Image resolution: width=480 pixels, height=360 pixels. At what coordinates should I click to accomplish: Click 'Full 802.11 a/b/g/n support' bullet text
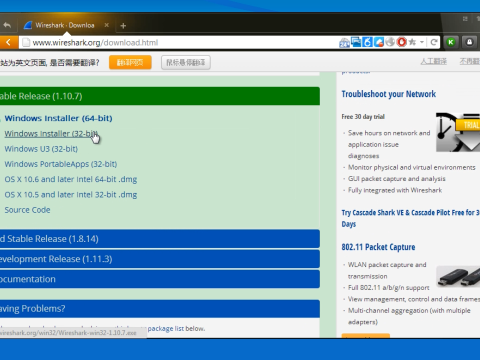[389, 288]
